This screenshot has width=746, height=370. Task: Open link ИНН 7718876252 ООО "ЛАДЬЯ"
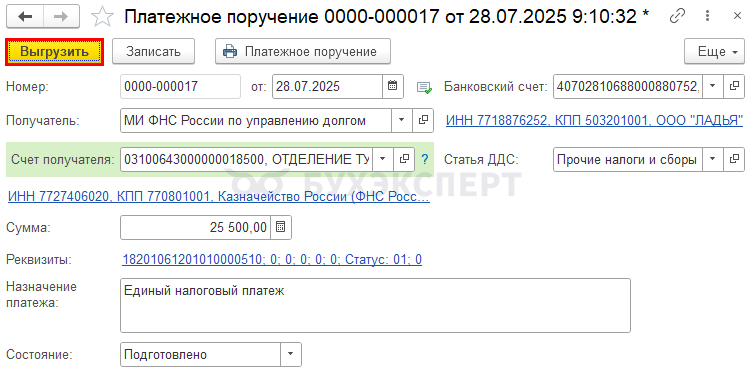point(594,120)
